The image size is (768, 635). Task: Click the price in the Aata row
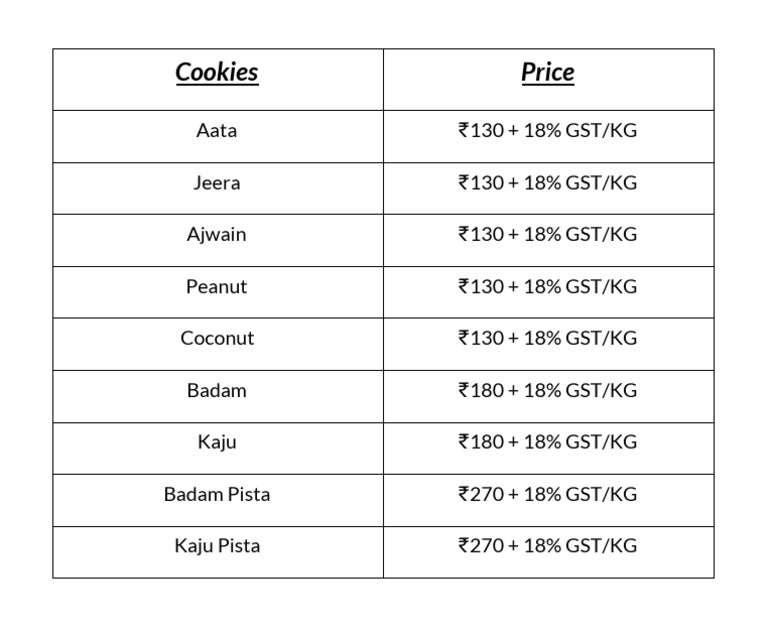coord(547,131)
